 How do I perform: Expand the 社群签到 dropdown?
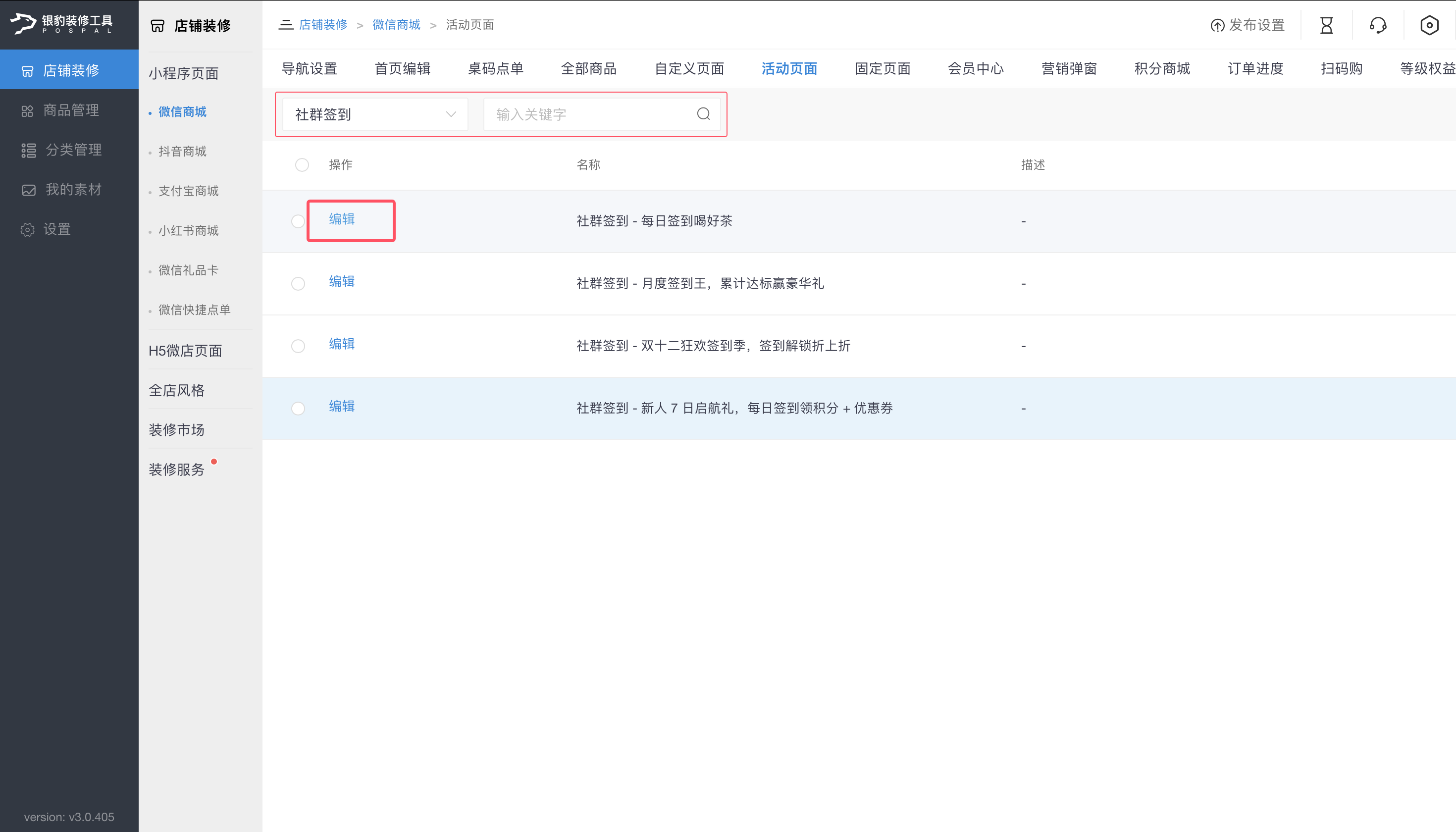pos(375,114)
